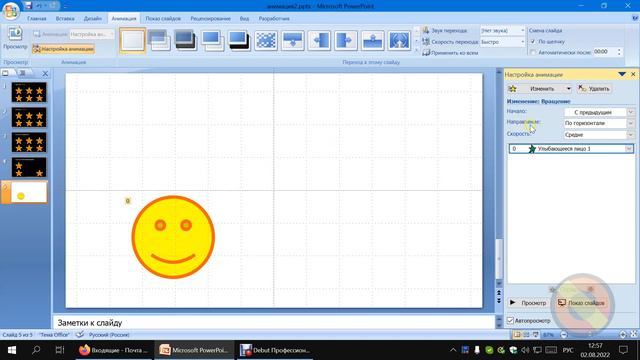This screenshot has width=640, height=360.
Task: Open the round Office button menu
Action: (11, 10)
